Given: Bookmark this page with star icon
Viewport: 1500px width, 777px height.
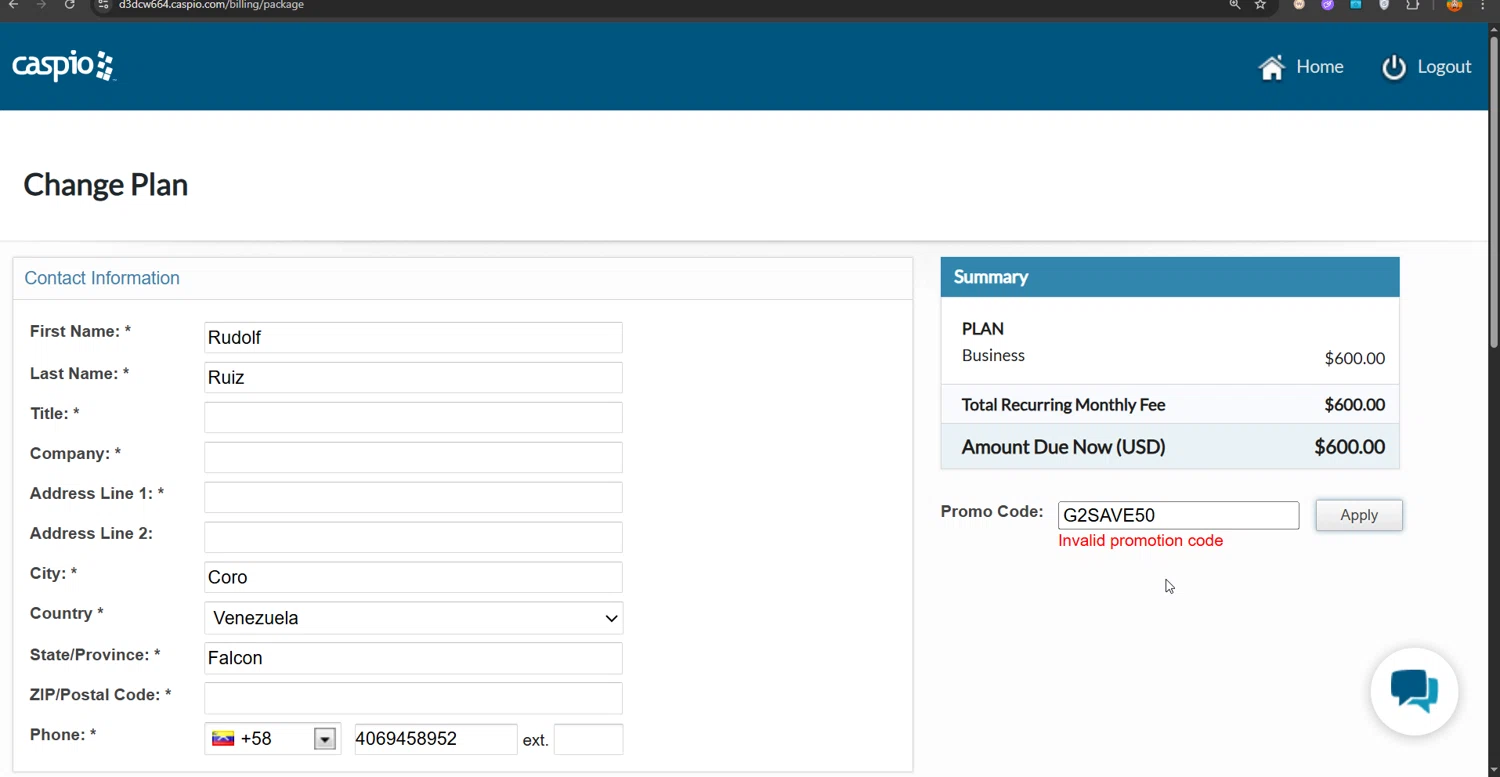Looking at the screenshot, I should point(1260,5).
